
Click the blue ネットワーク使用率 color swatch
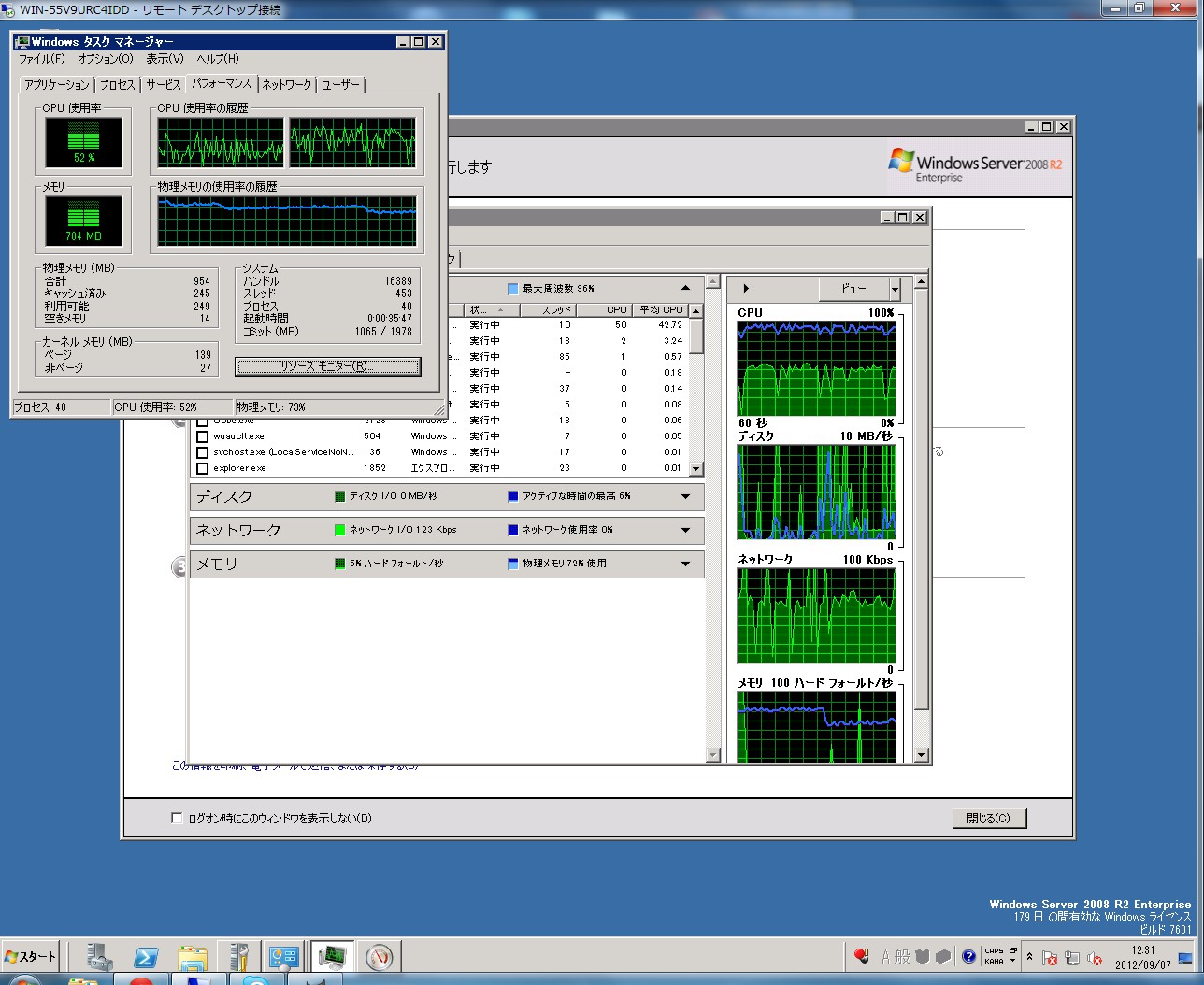point(512,530)
